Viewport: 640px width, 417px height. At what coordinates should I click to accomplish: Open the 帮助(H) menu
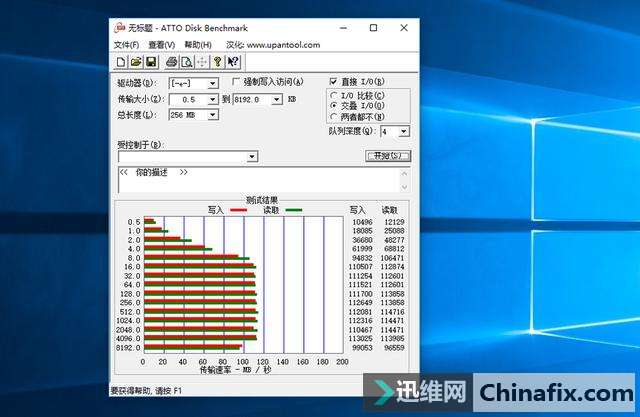[198, 45]
